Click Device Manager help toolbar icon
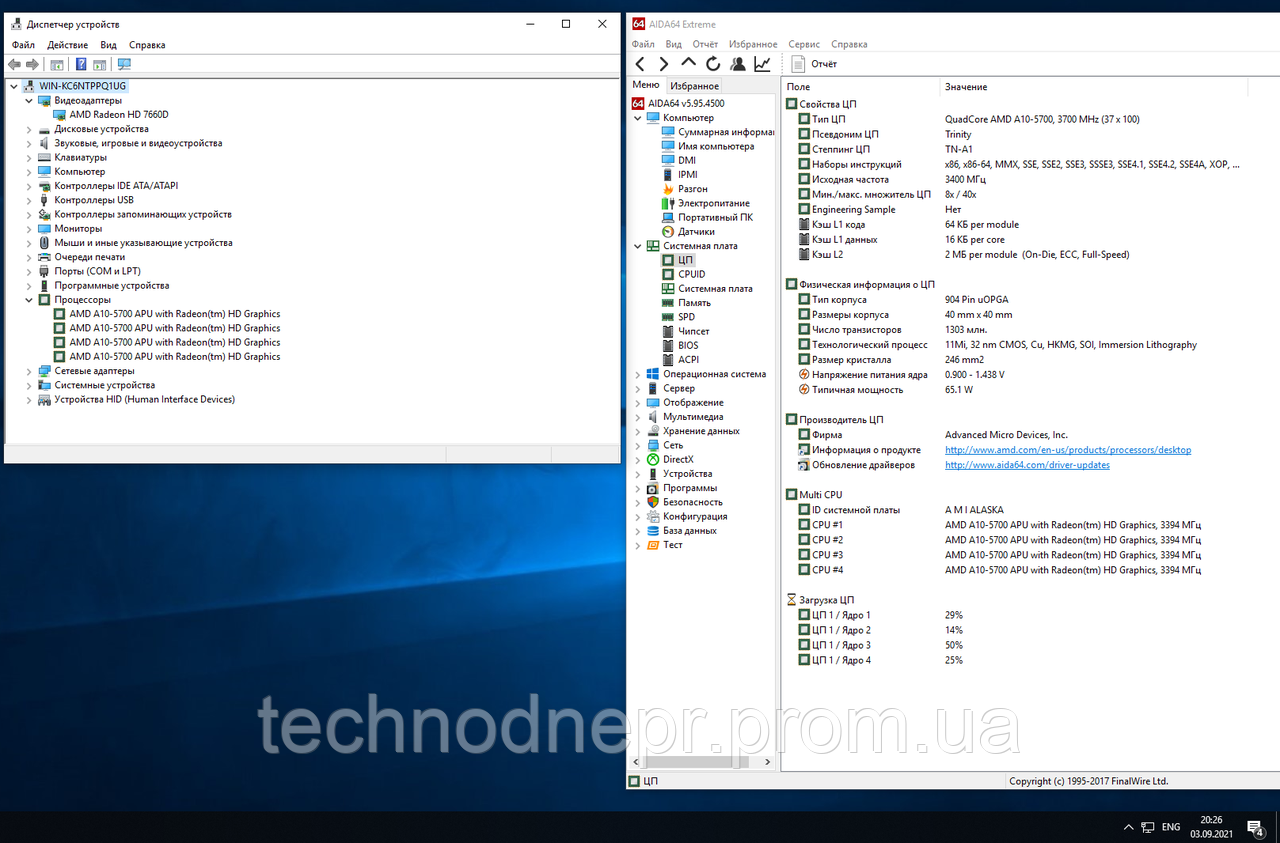The height and width of the screenshot is (843, 1280). (81, 64)
